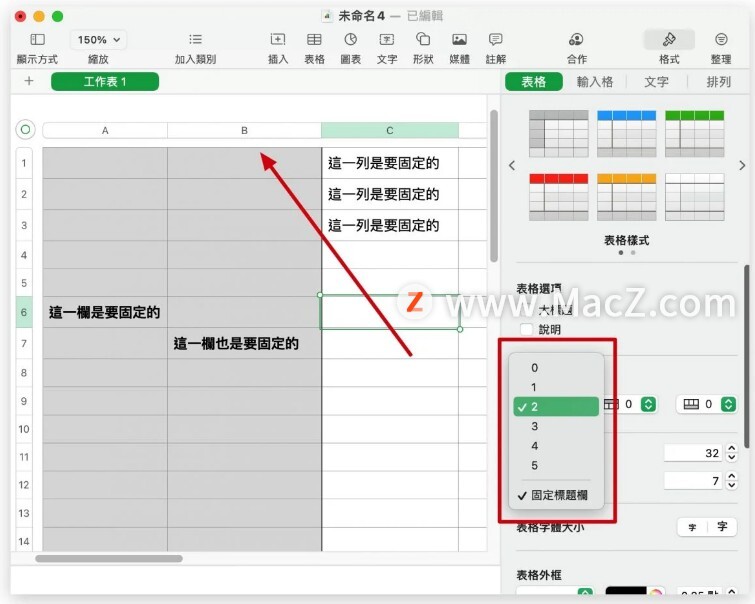The image size is (755, 604).
Task: Click the 圖表 chart icon
Action: (x=351, y=39)
